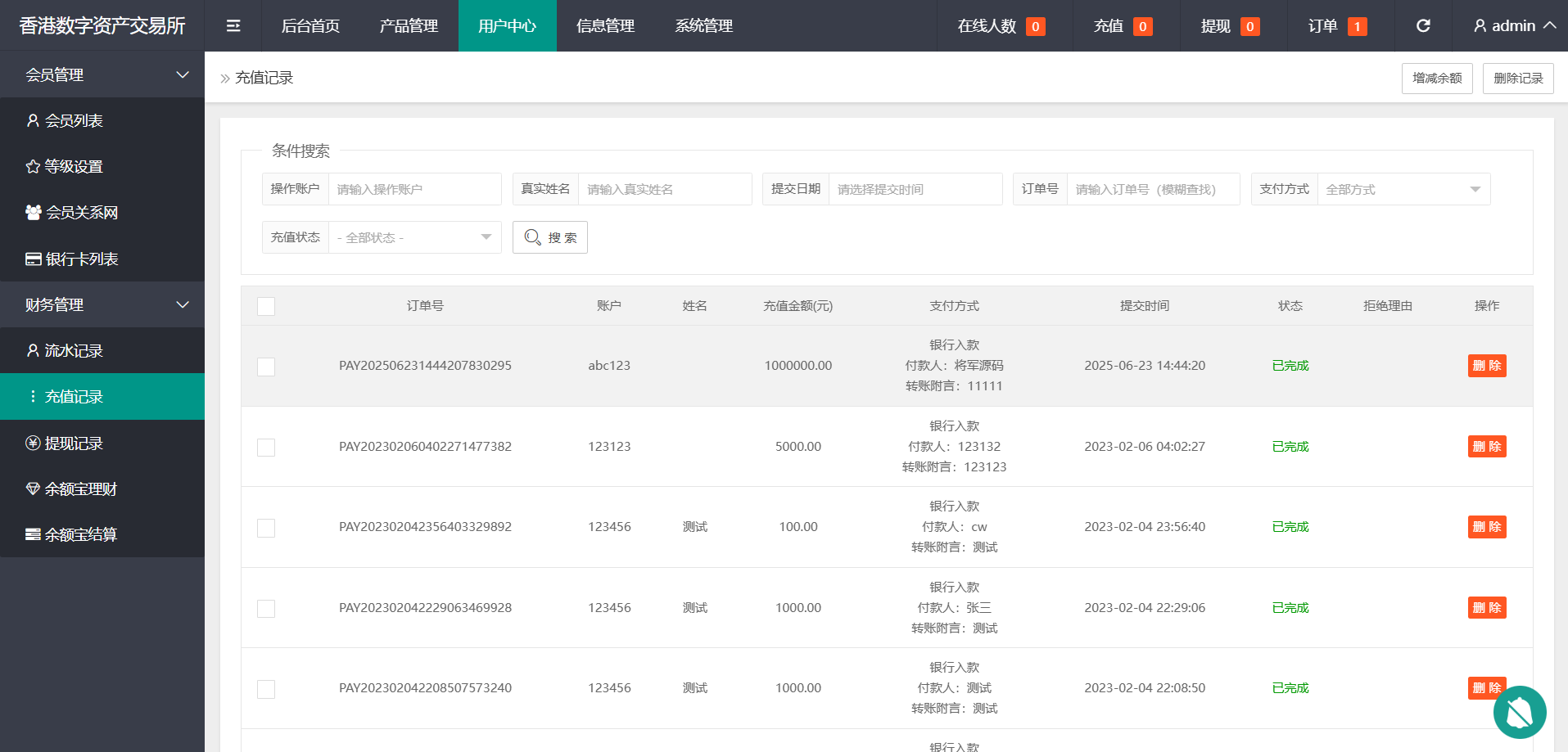The height and width of the screenshot is (752, 1568).
Task: Click the 香港数字资产交易所 site title
Action: tap(102, 26)
